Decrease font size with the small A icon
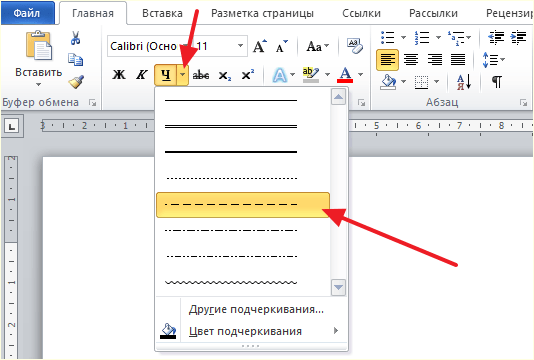 click(281, 46)
